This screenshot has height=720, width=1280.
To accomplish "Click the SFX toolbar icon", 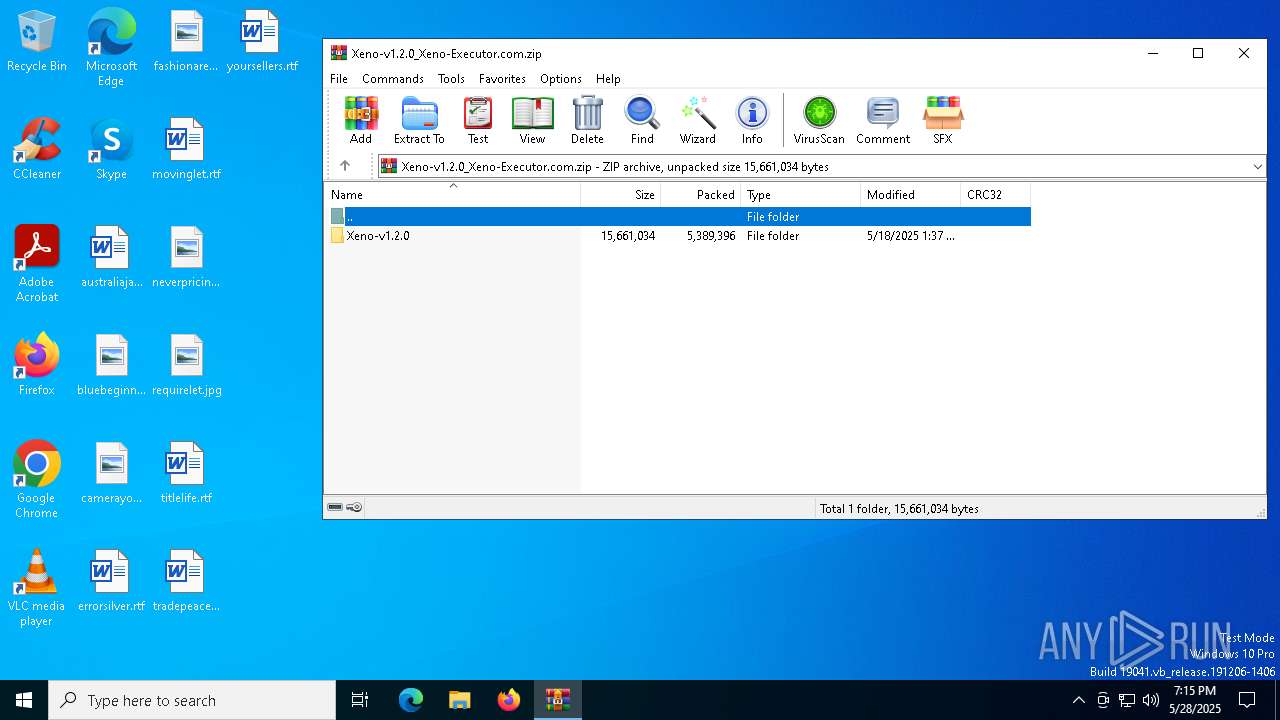I will [x=943, y=120].
